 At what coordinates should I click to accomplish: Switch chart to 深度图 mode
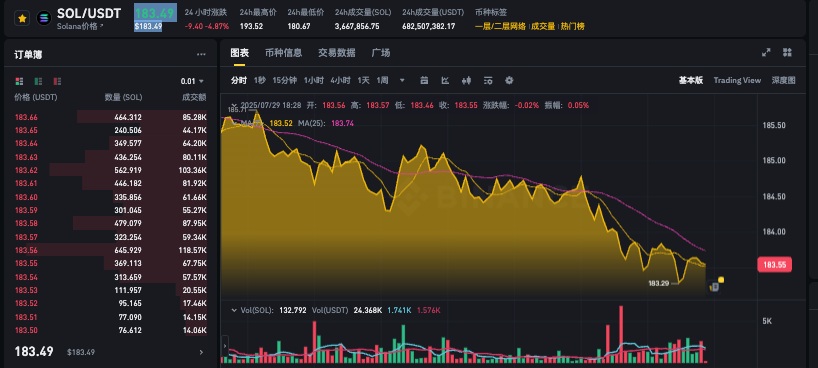point(784,80)
